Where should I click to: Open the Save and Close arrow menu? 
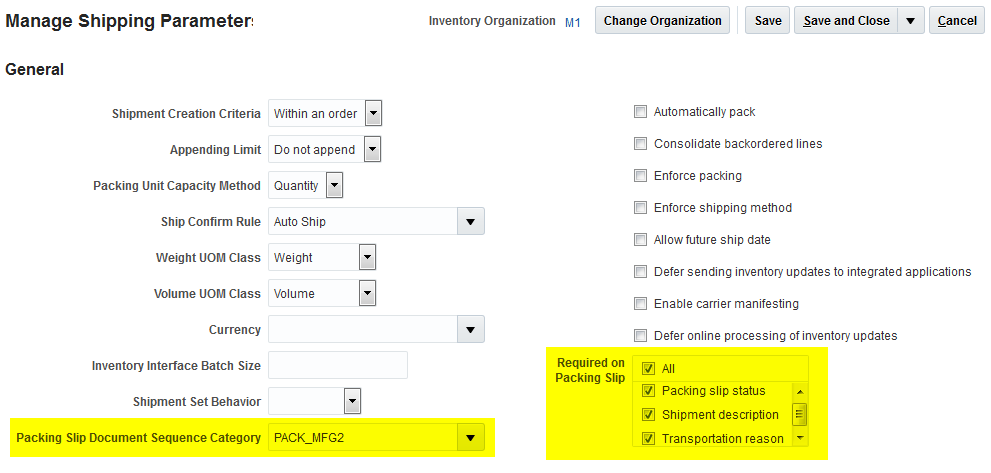[x=910, y=21]
